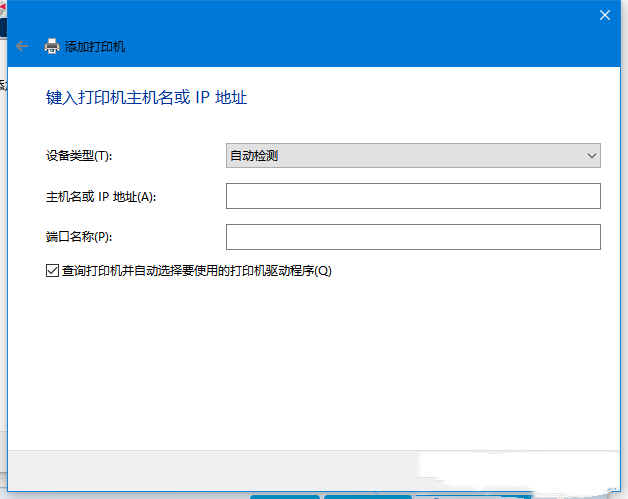Close the Add Printer dialog
Image resolution: width=628 pixels, height=499 pixels.
click(604, 15)
